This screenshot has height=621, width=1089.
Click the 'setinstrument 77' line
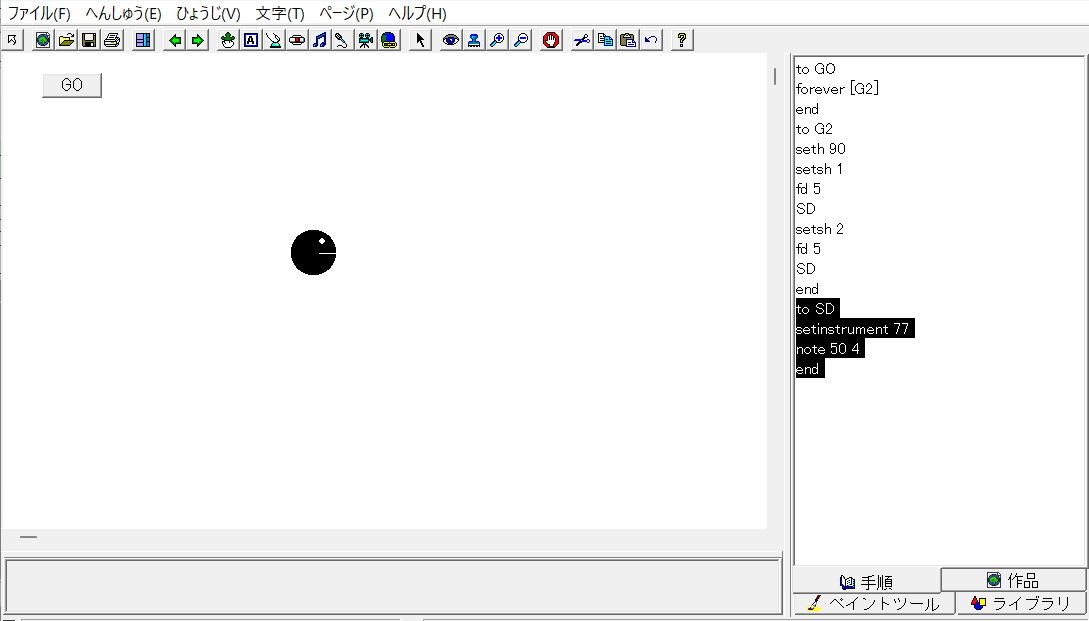pos(854,329)
